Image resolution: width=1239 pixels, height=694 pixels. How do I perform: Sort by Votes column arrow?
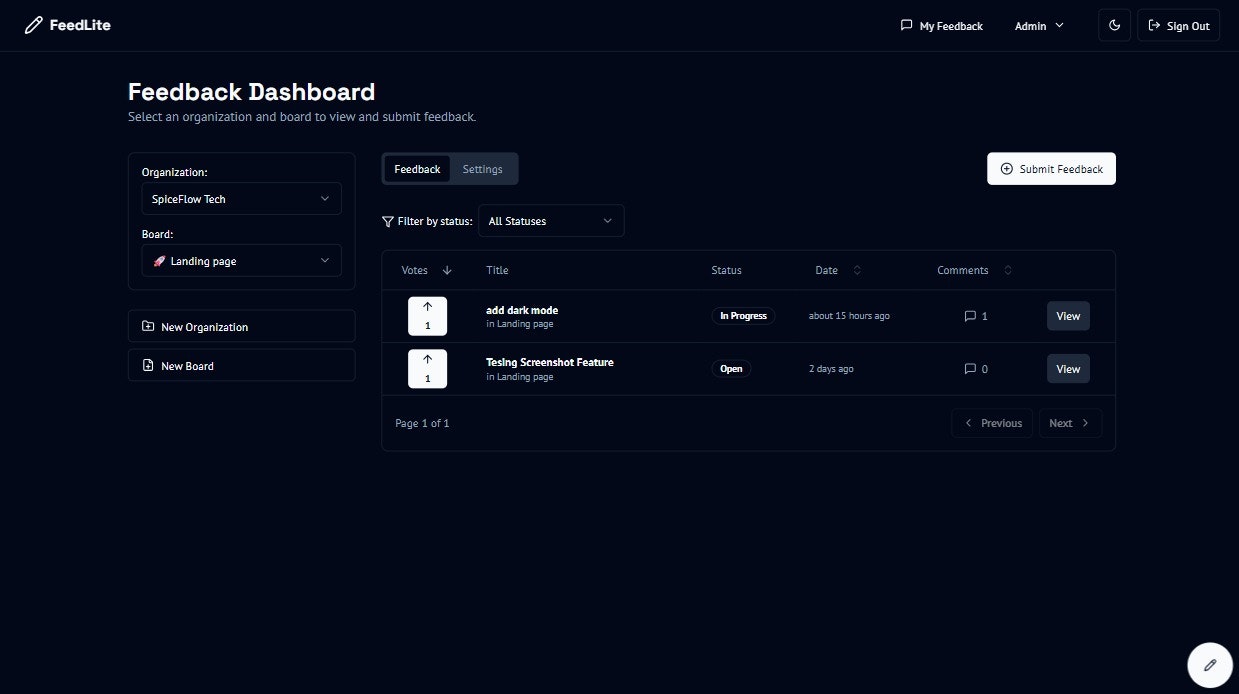pos(447,270)
